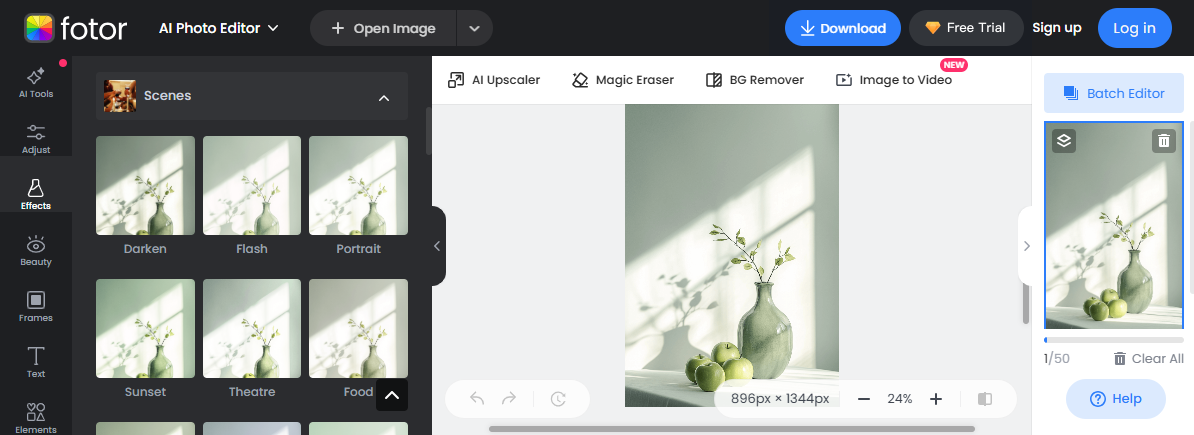The width and height of the screenshot is (1194, 435).
Task: Click the undo arrow icon
Action: click(477, 399)
